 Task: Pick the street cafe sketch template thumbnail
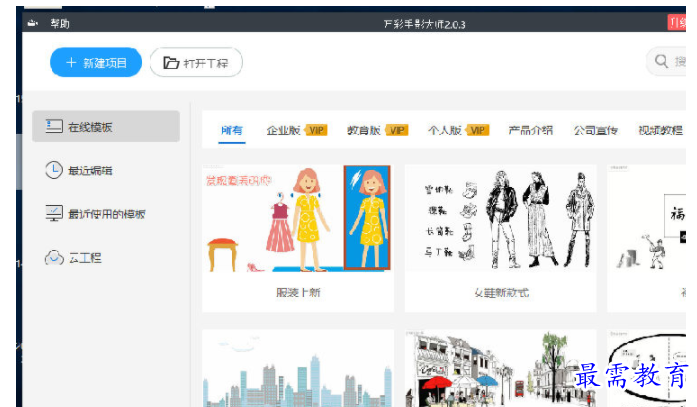[500, 370]
